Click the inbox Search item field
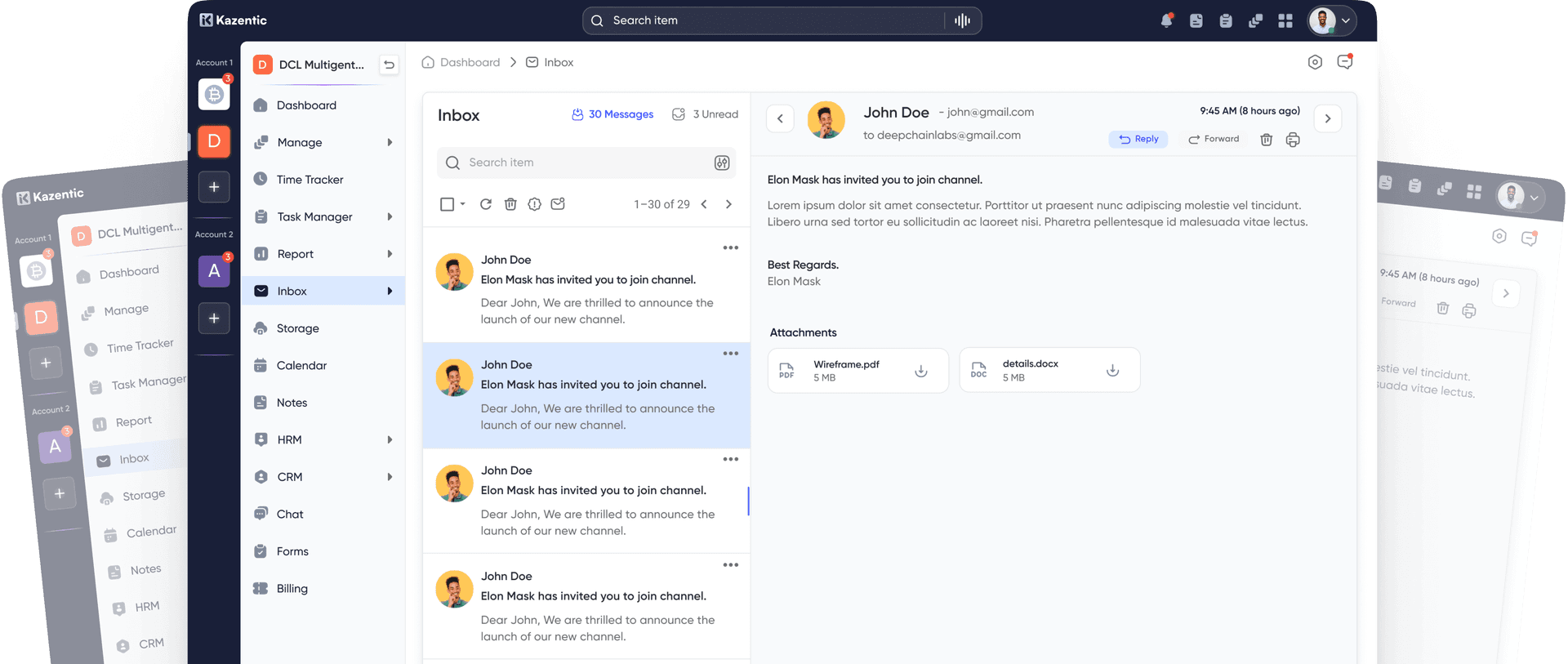Viewport: 1568px width, 664px height. tap(586, 163)
